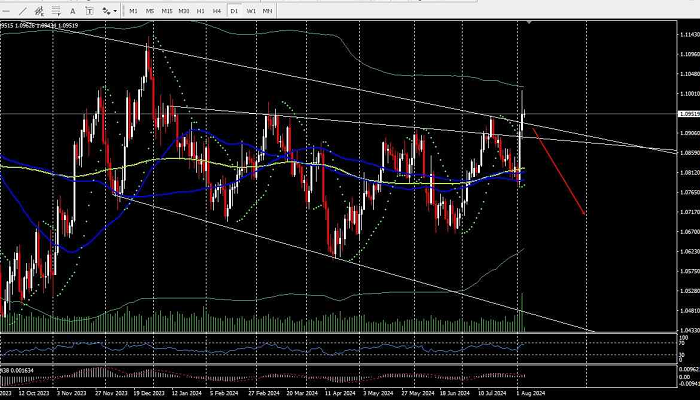Activate the Fibonacci retracement tool
This screenshot has height=400, width=700.
click(x=56, y=10)
